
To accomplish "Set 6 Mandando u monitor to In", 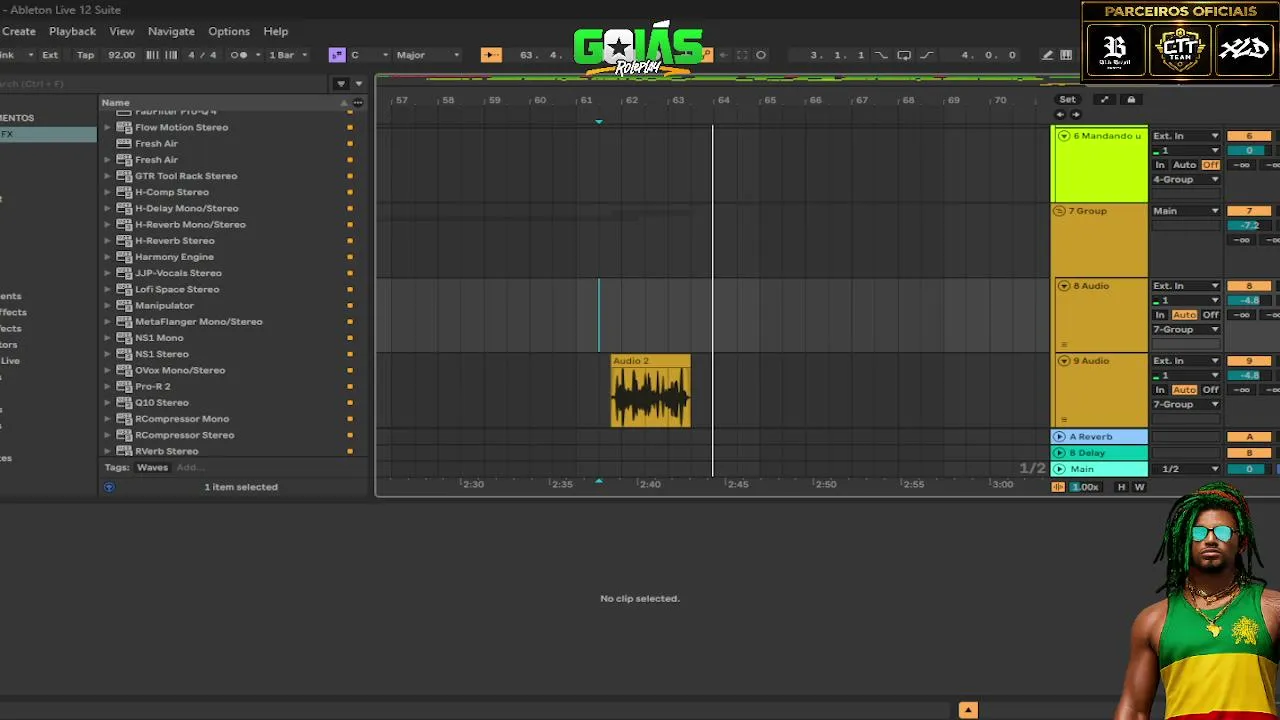I will click(x=1160, y=165).
